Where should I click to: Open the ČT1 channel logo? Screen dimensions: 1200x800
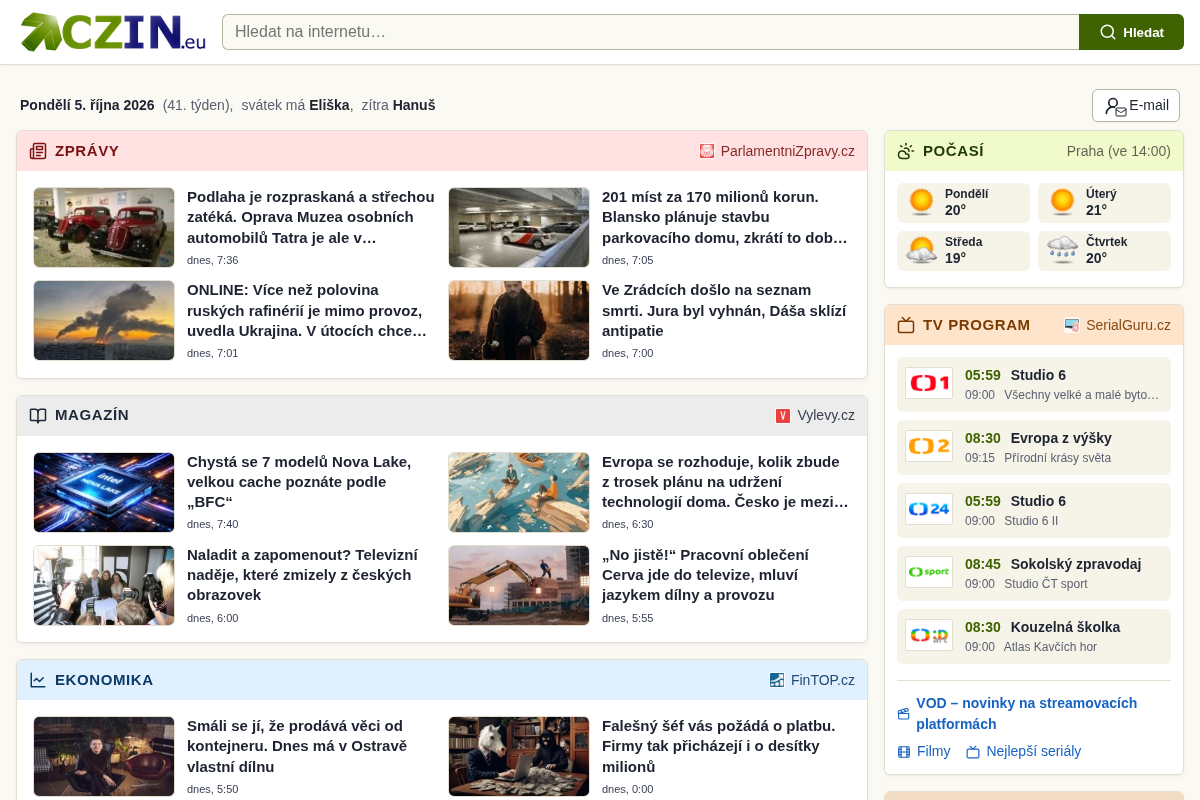(x=929, y=383)
